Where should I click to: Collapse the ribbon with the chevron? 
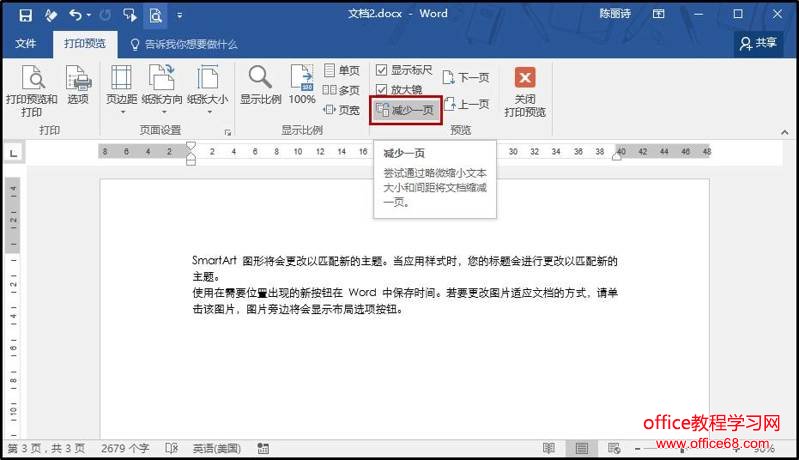(x=785, y=132)
